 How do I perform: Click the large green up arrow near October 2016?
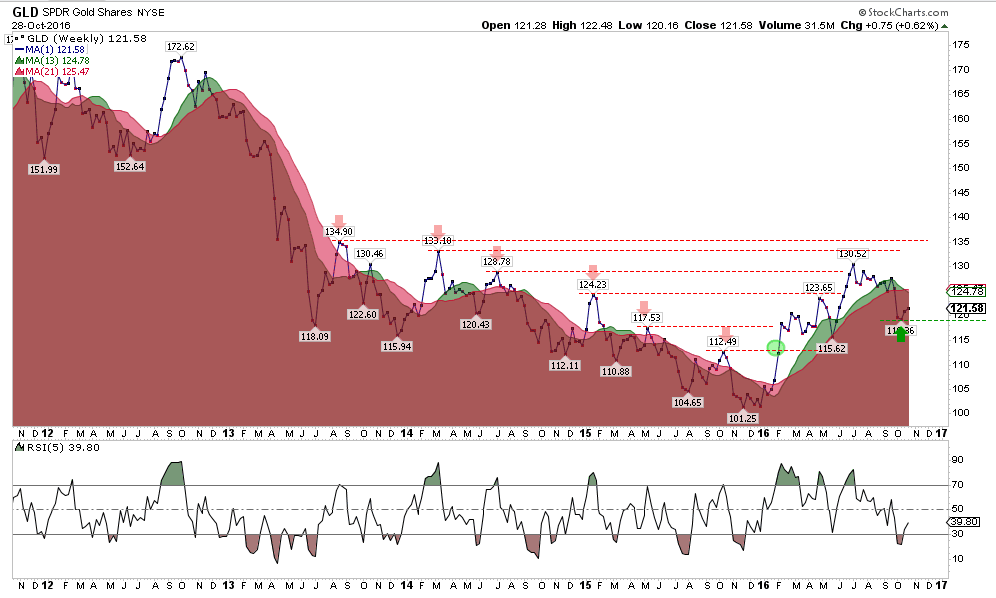(x=901, y=334)
